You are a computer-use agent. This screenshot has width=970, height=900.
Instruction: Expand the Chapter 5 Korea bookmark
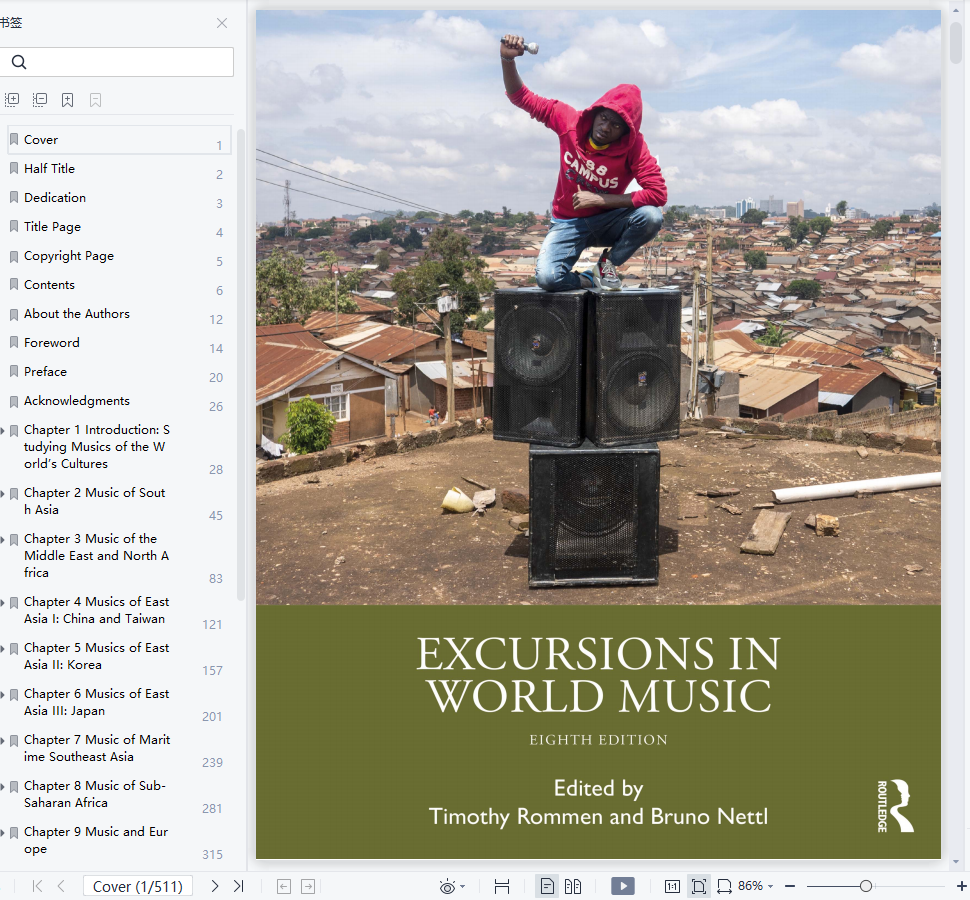click(x=2, y=648)
